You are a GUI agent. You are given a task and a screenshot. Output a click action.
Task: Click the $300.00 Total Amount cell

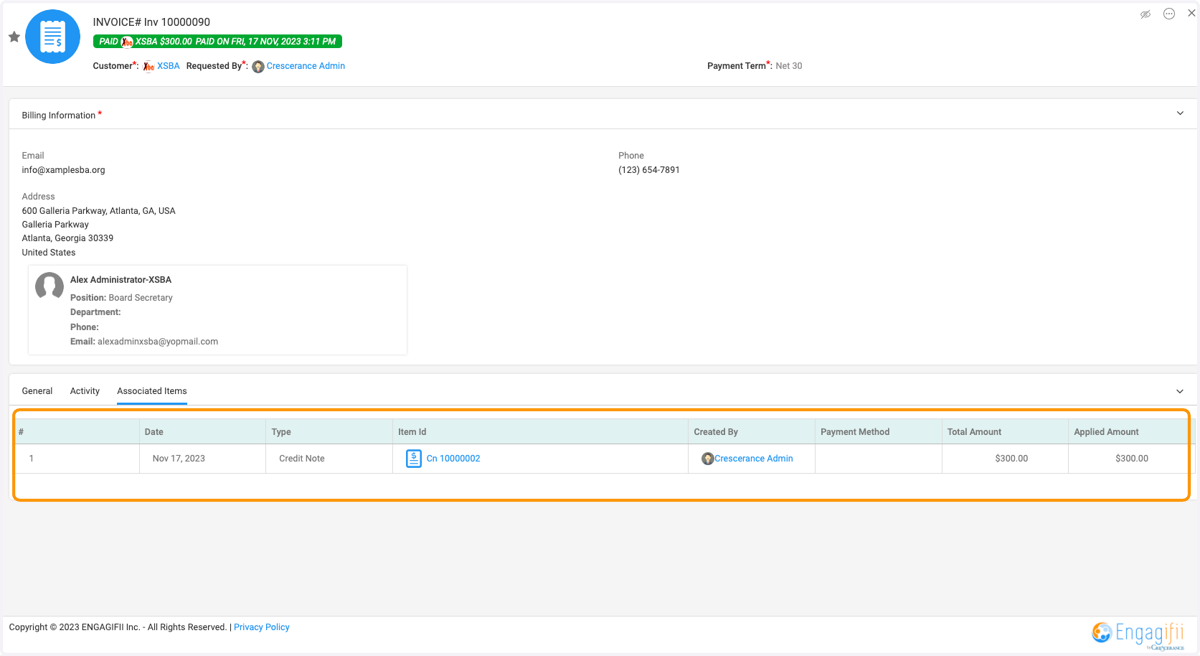pyautogui.click(x=1005, y=458)
